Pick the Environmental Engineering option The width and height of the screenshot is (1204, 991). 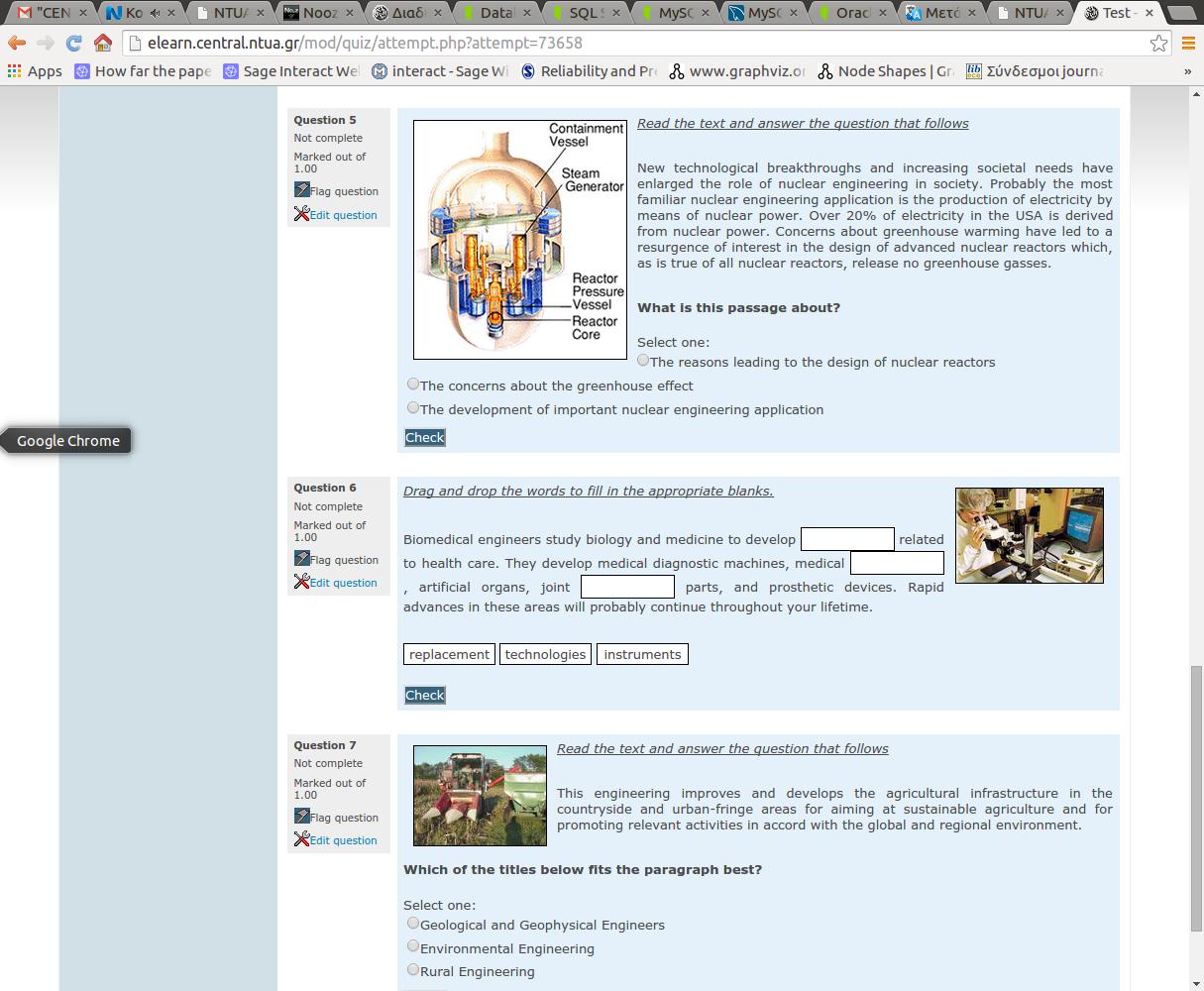[413, 946]
